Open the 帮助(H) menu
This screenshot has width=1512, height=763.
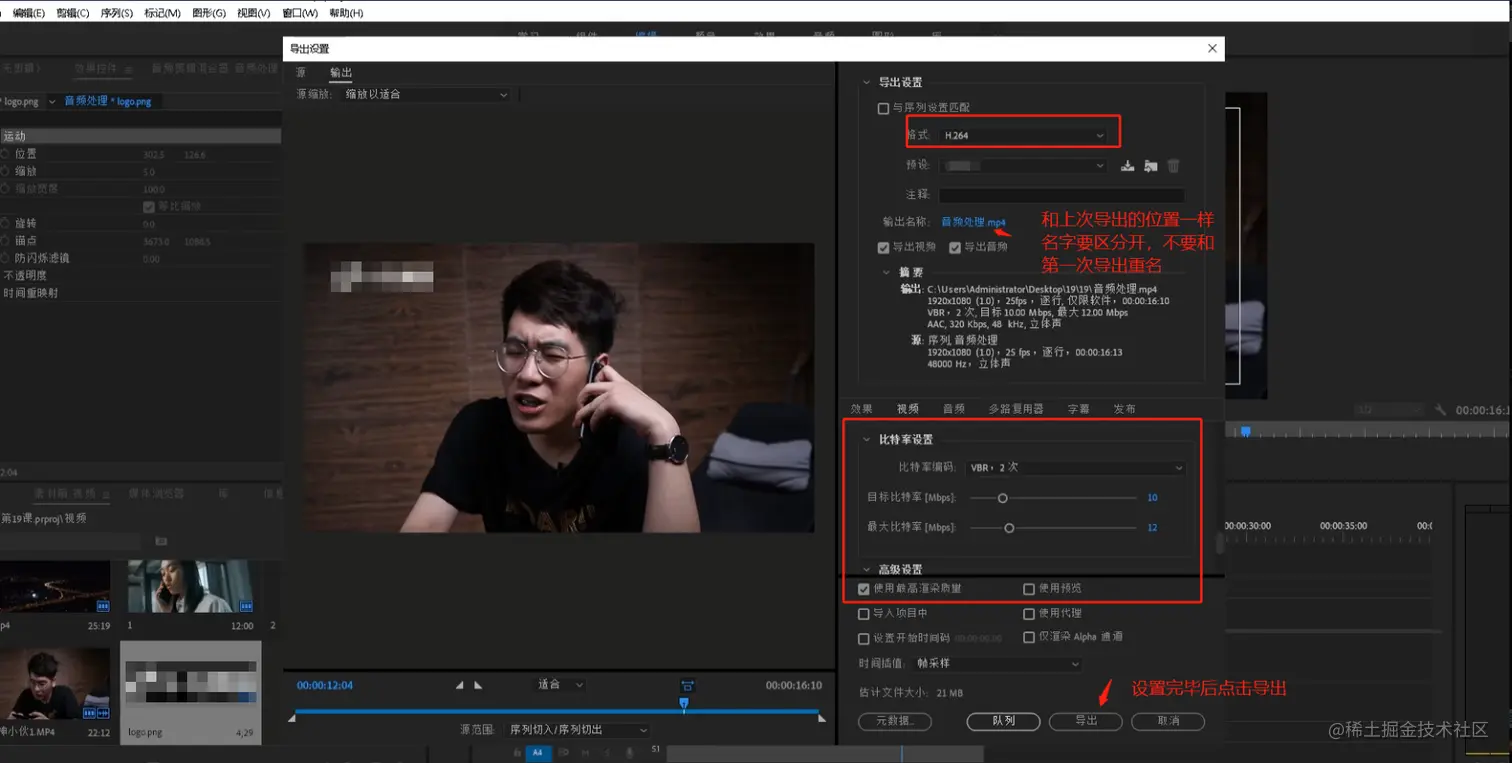point(346,13)
